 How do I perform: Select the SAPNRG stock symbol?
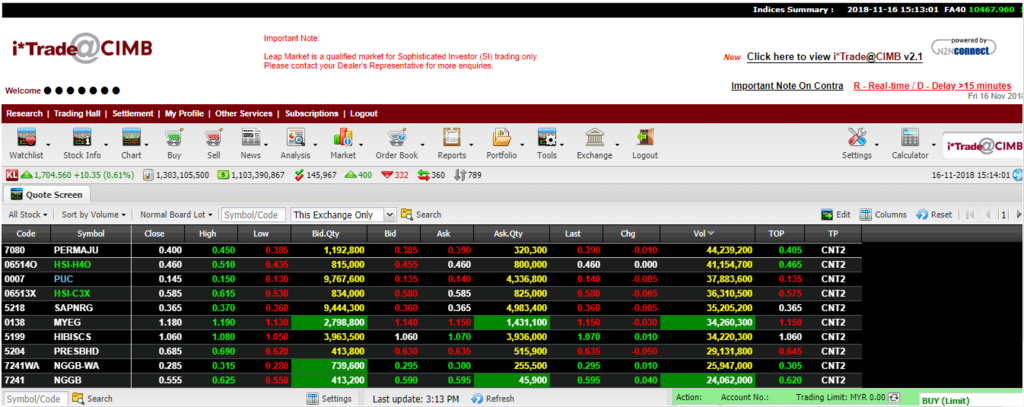pos(71,308)
